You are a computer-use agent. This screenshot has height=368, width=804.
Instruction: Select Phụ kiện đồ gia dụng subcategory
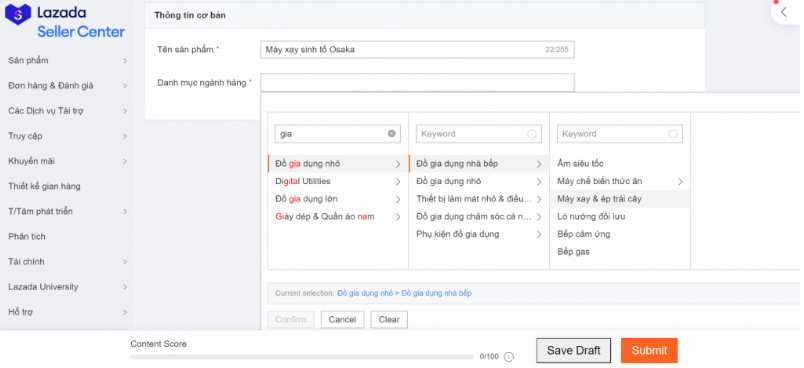[479, 234]
